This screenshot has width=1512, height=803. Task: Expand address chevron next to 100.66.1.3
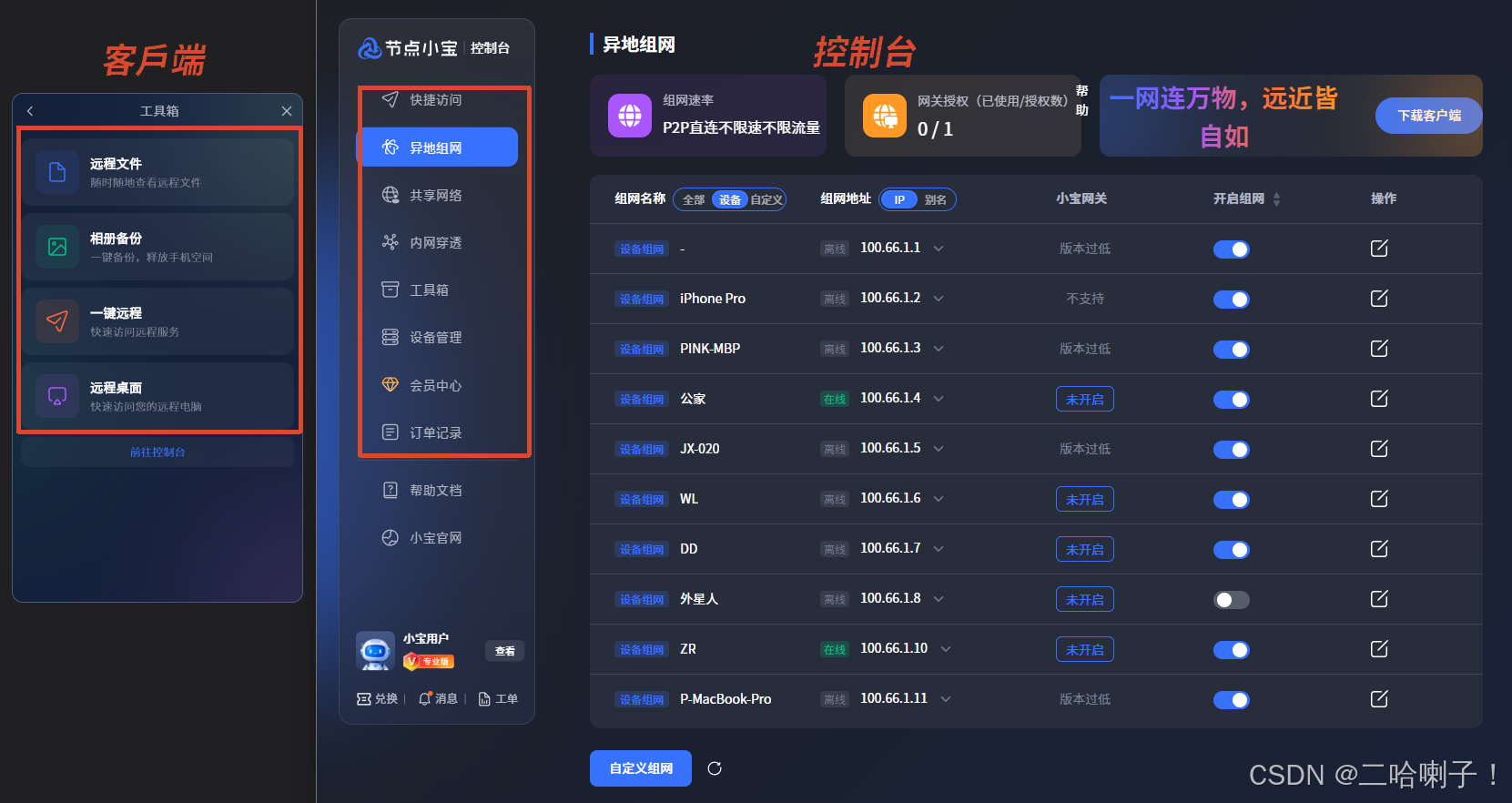[x=939, y=349]
